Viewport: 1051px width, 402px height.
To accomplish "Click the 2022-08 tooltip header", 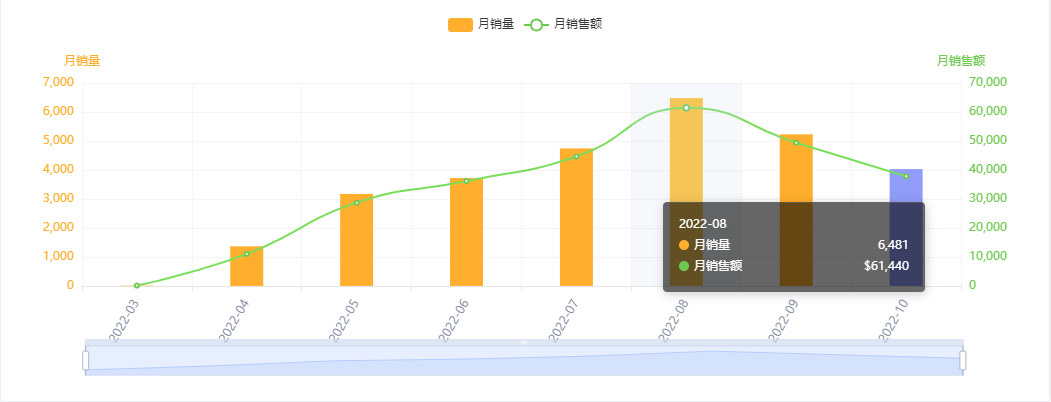I will (702, 224).
